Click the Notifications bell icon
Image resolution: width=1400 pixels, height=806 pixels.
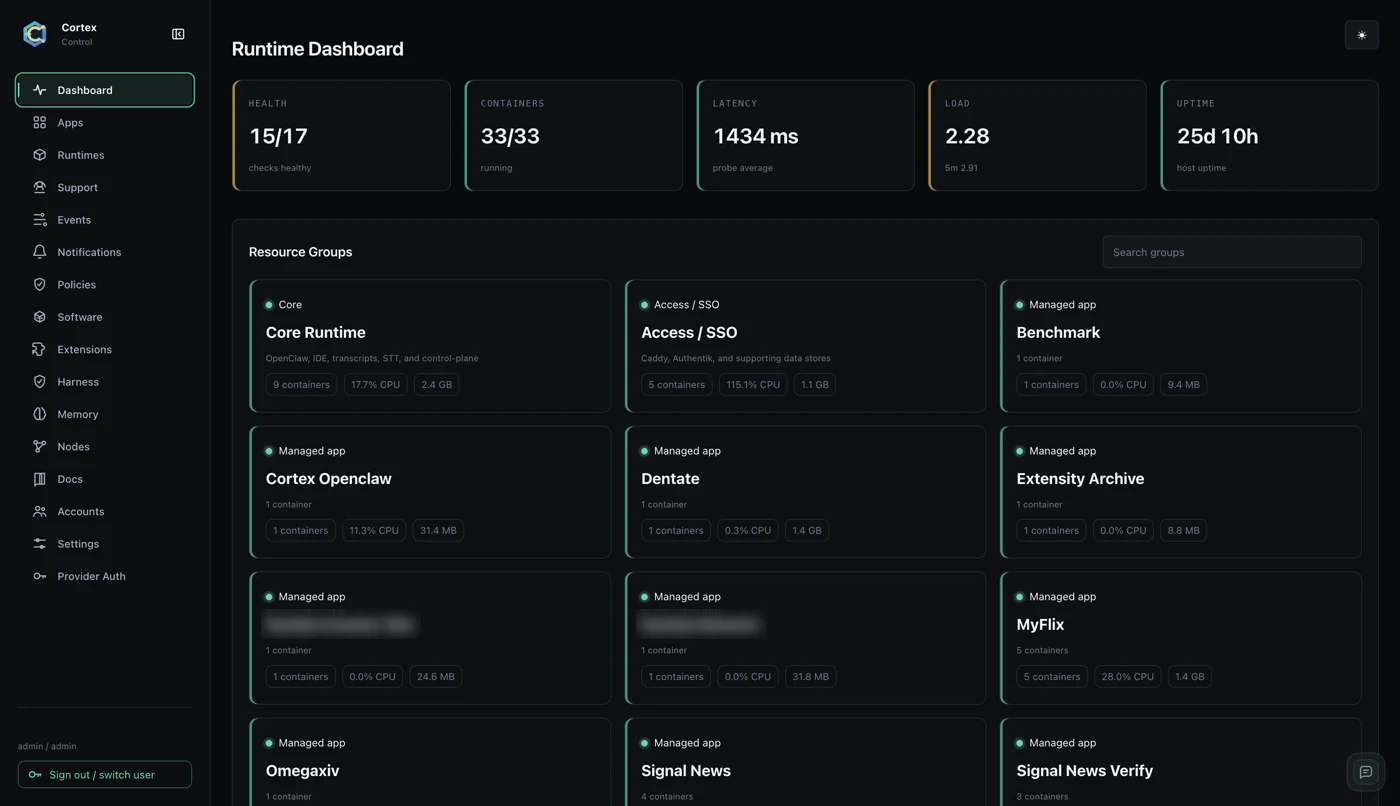[x=40, y=252]
